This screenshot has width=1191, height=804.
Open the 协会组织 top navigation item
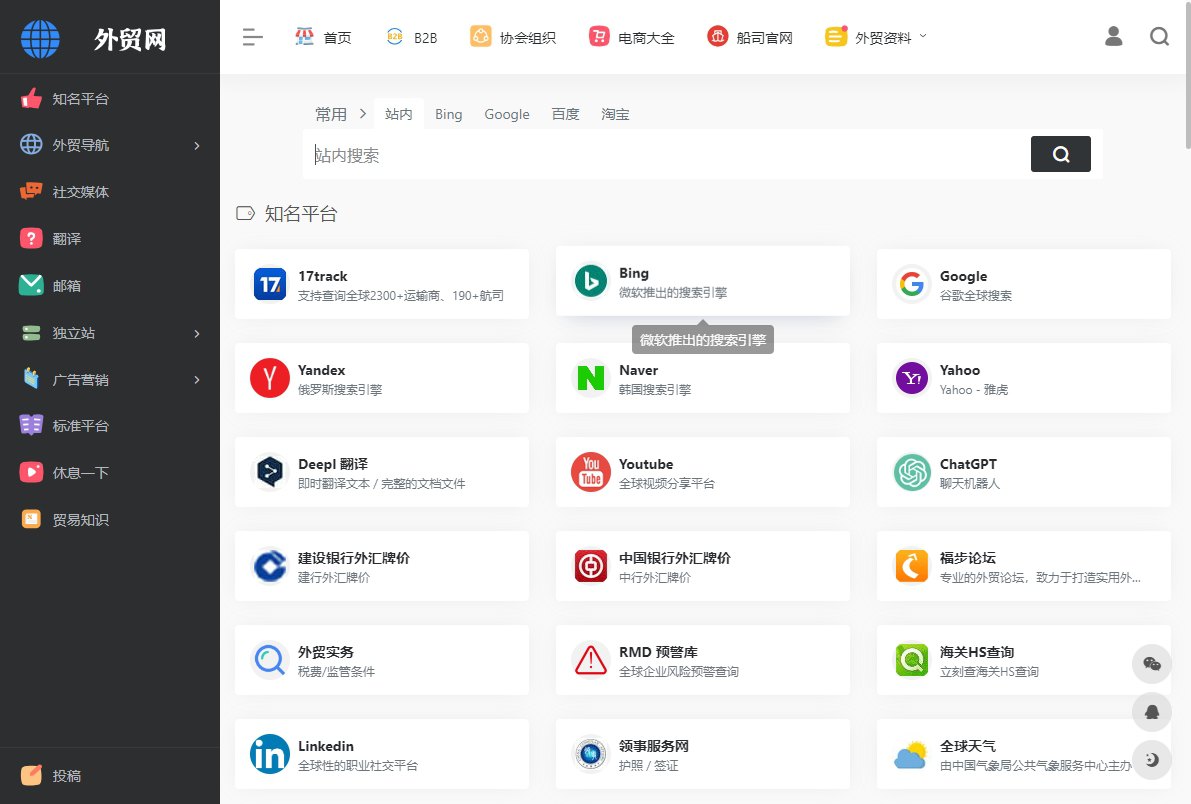(x=513, y=36)
